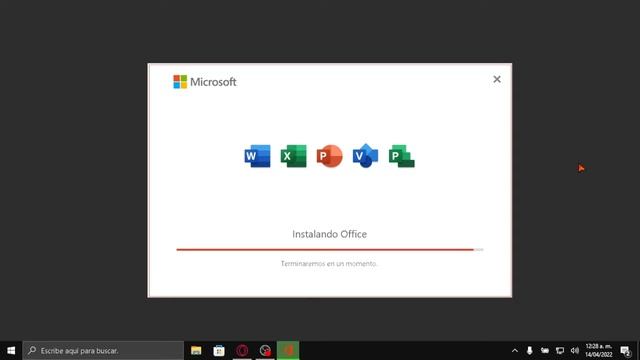Open the volume tray icon
The height and width of the screenshot is (360, 640).
pyautogui.click(x=575, y=351)
